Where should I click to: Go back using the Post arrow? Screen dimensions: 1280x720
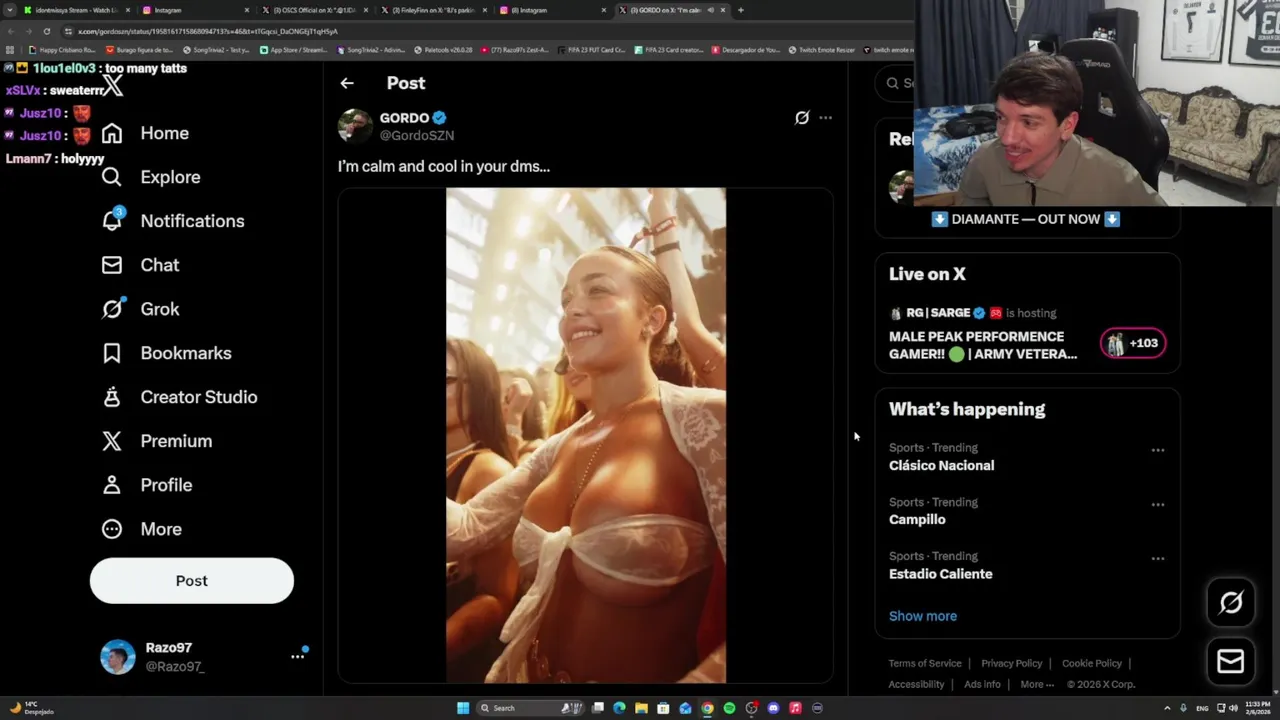tap(347, 83)
